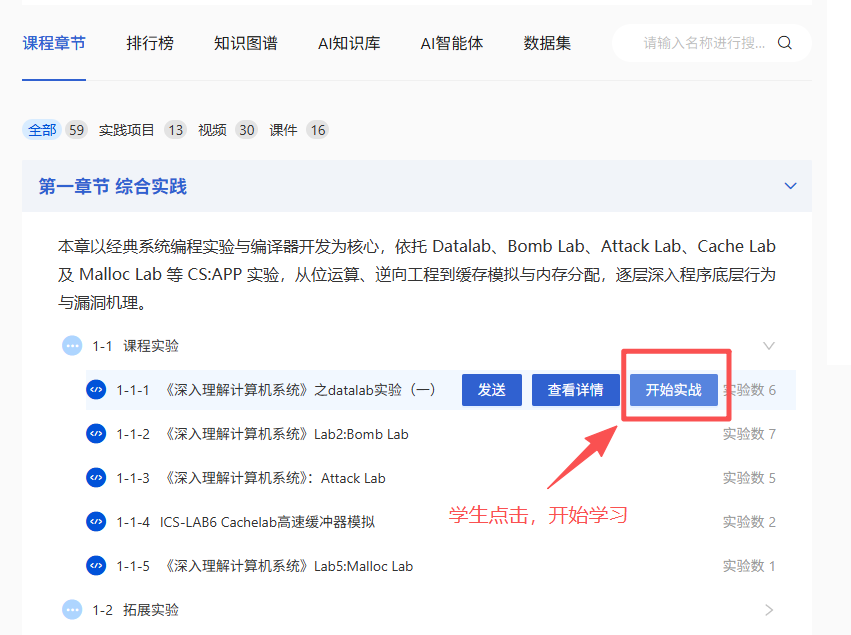Click code icon beside 1-1-3 Attack Lab
This screenshot has height=635, width=851.
(x=96, y=478)
